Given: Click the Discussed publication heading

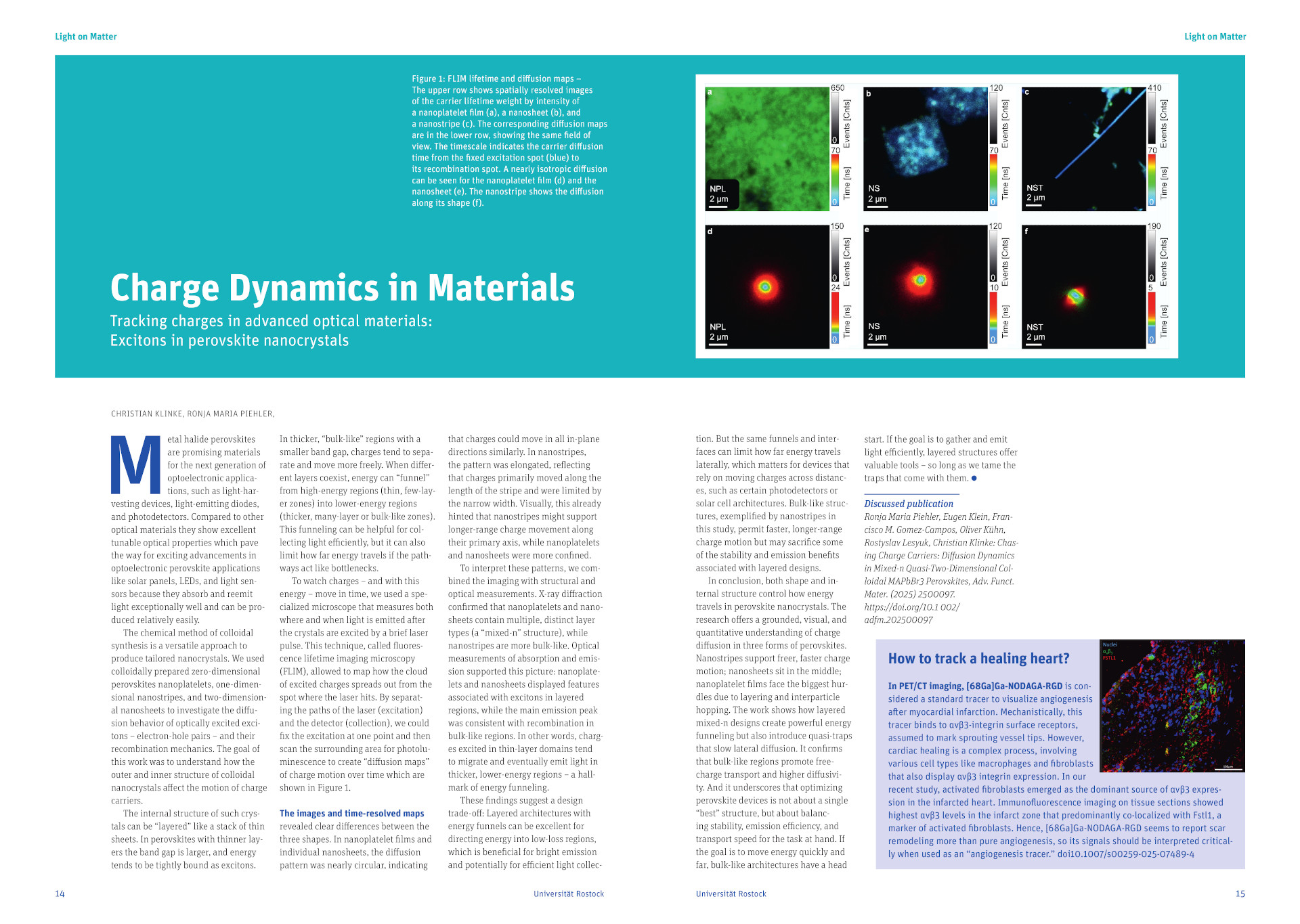Looking at the screenshot, I should pyautogui.click(x=908, y=504).
